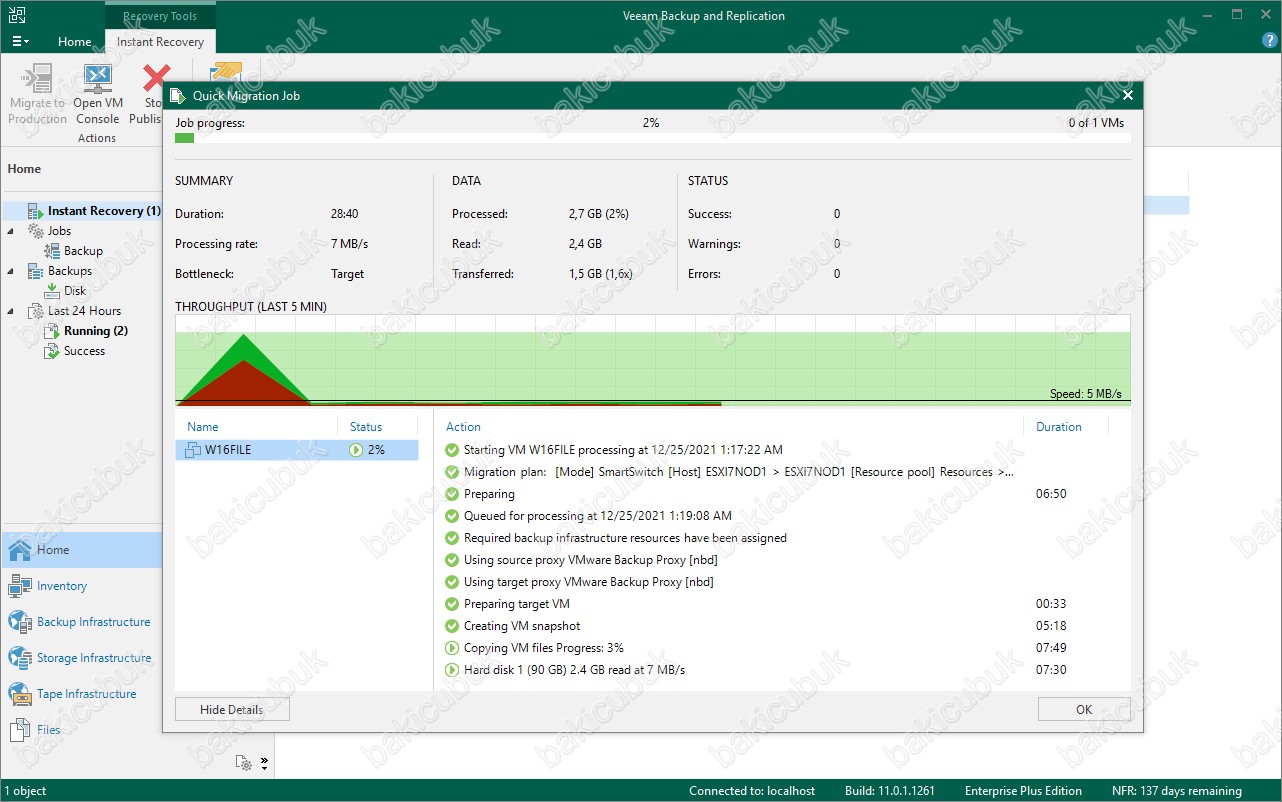
Task: Click the running icon beside Hard disk 1 row
Action: click(452, 670)
